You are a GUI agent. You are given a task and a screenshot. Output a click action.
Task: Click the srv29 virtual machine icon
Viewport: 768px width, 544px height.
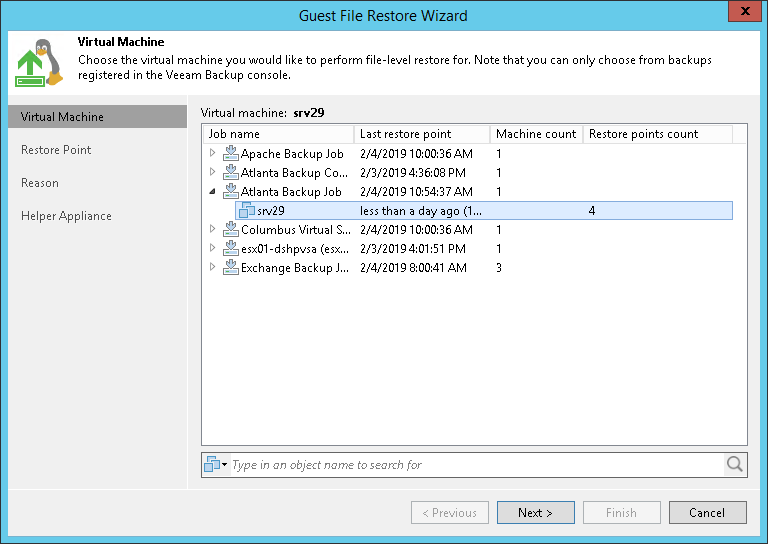pyautogui.click(x=247, y=211)
